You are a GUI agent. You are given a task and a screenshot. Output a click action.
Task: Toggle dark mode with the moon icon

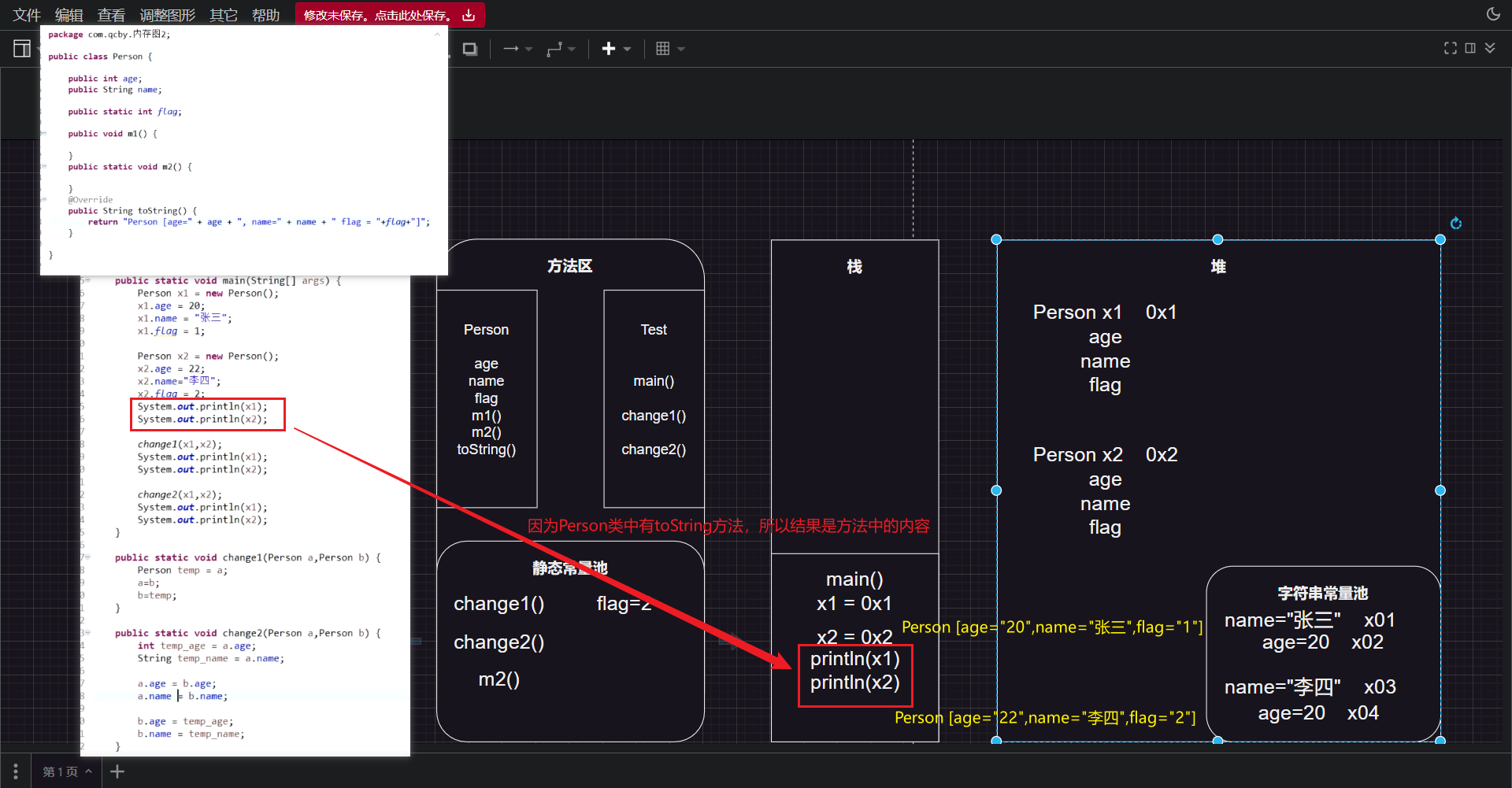tap(1493, 14)
